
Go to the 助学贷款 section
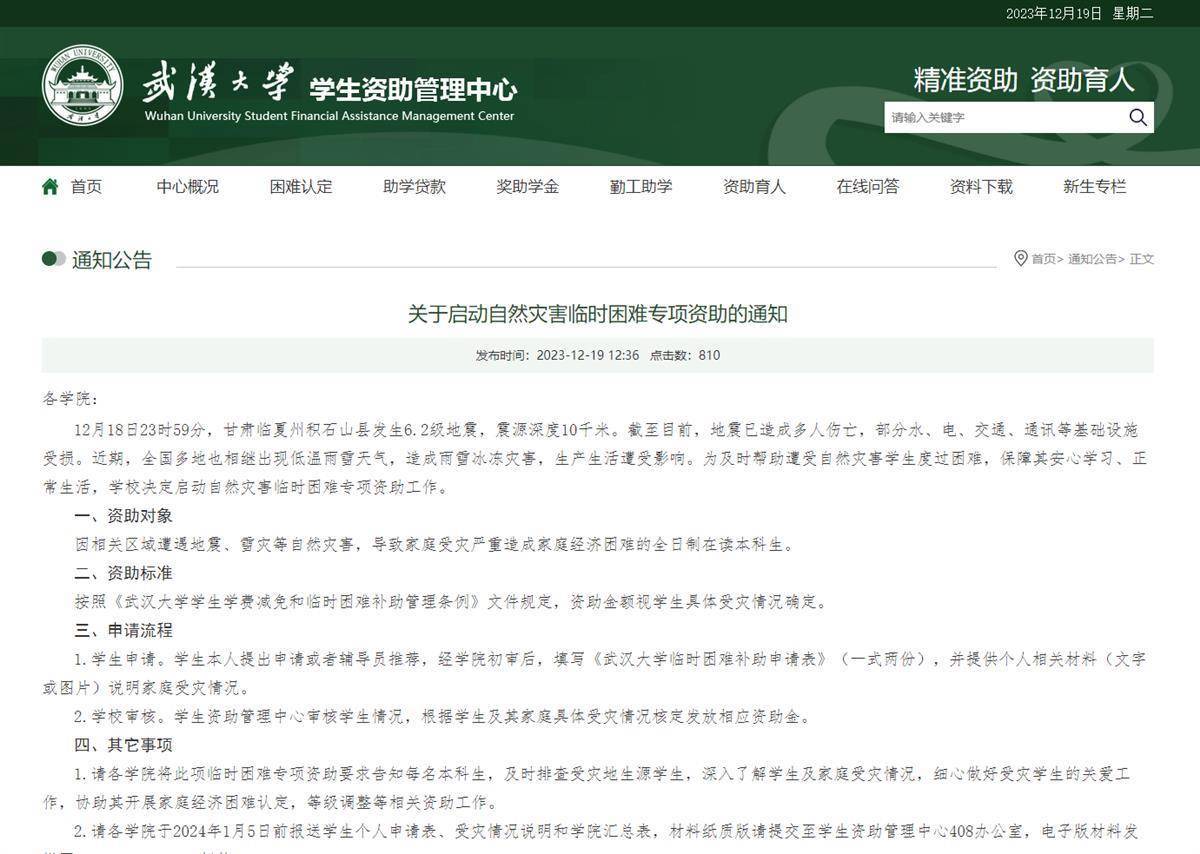[x=414, y=187]
